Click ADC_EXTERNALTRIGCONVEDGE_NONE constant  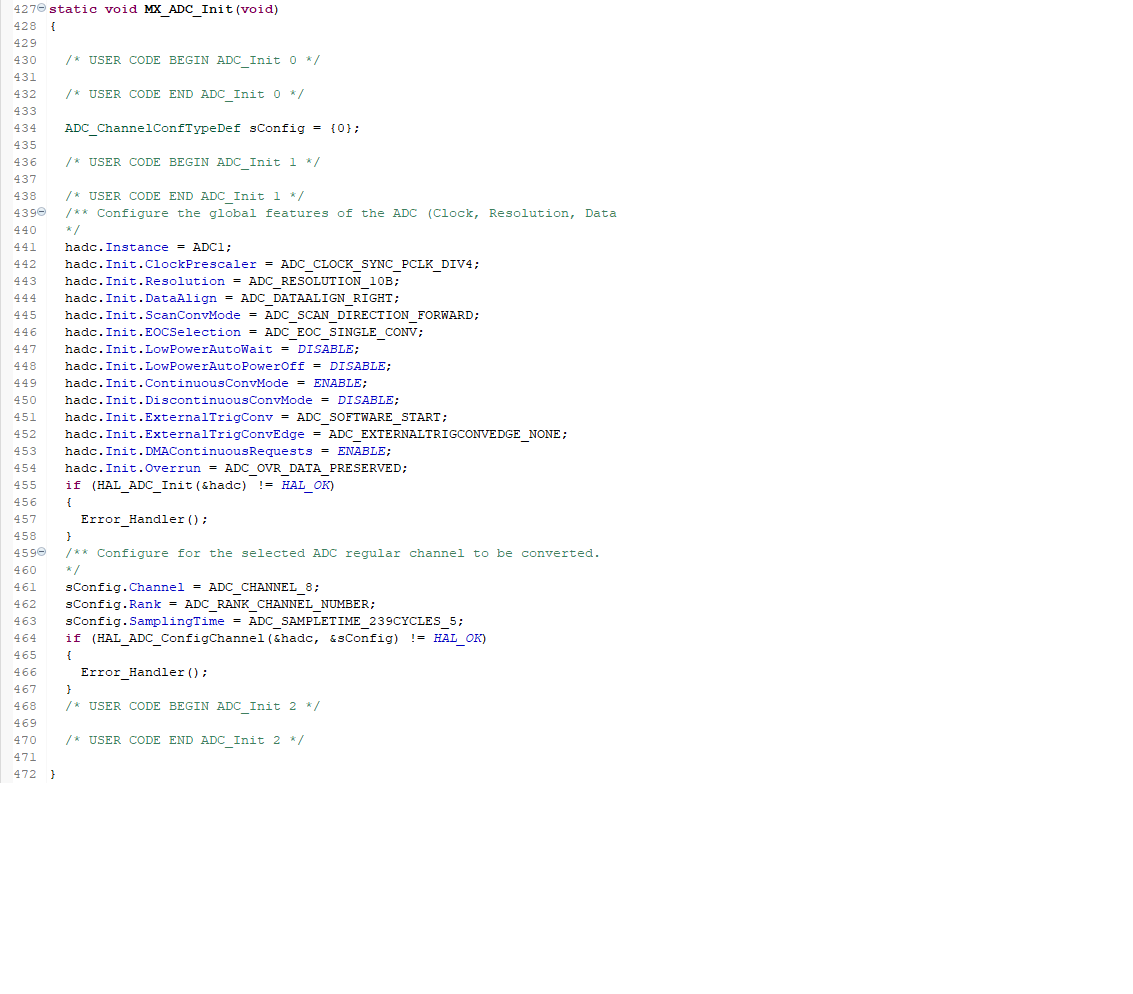(446, 434)
